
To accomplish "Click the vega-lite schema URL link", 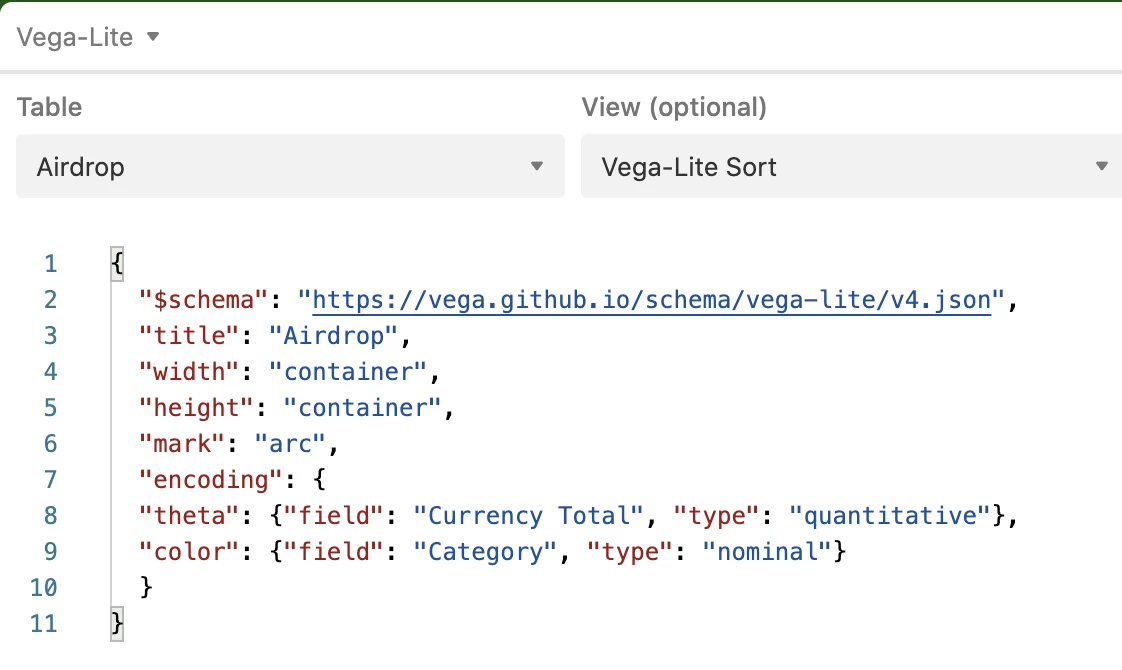I will (x=651, y=300).
